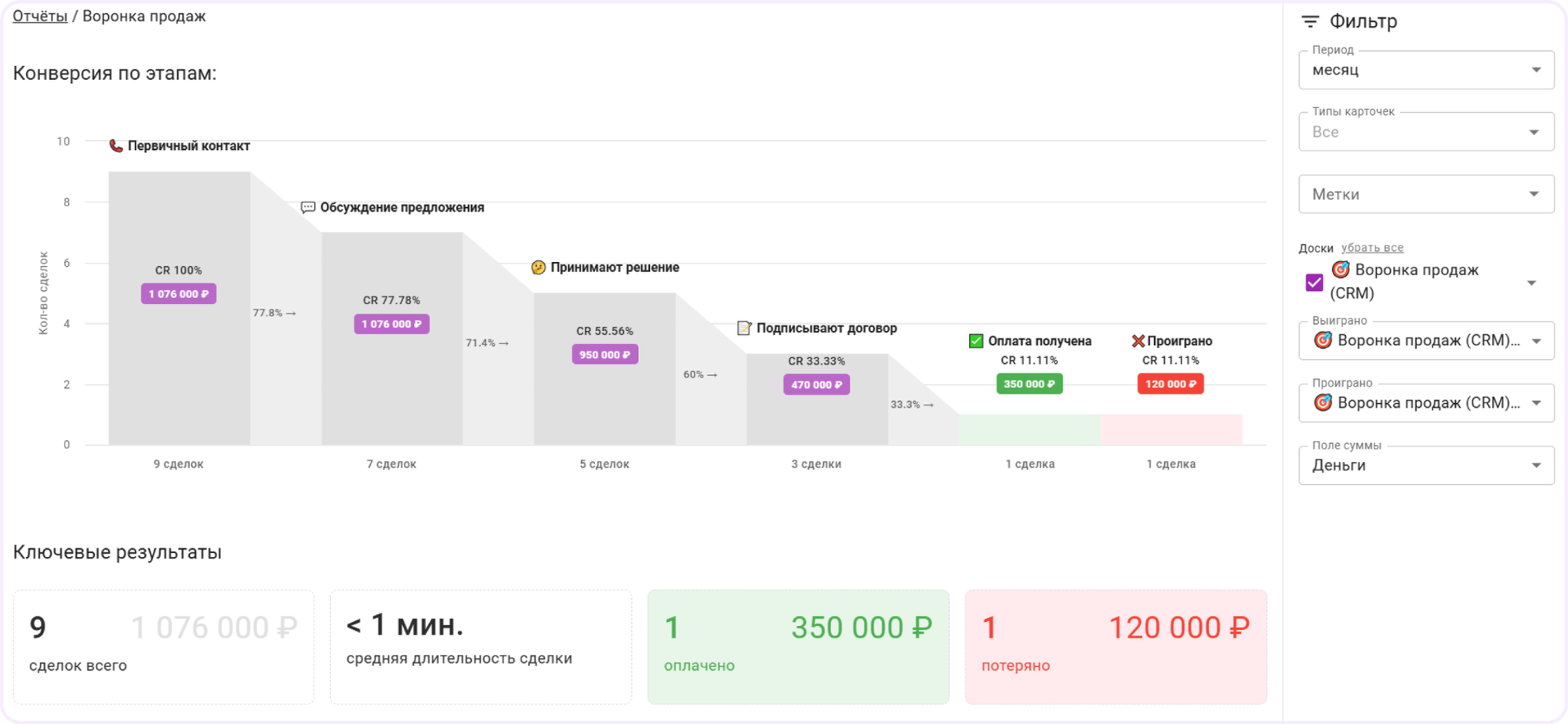Open the Метки dropdown
This screenshot has height=724, width=1568.
1426,194
